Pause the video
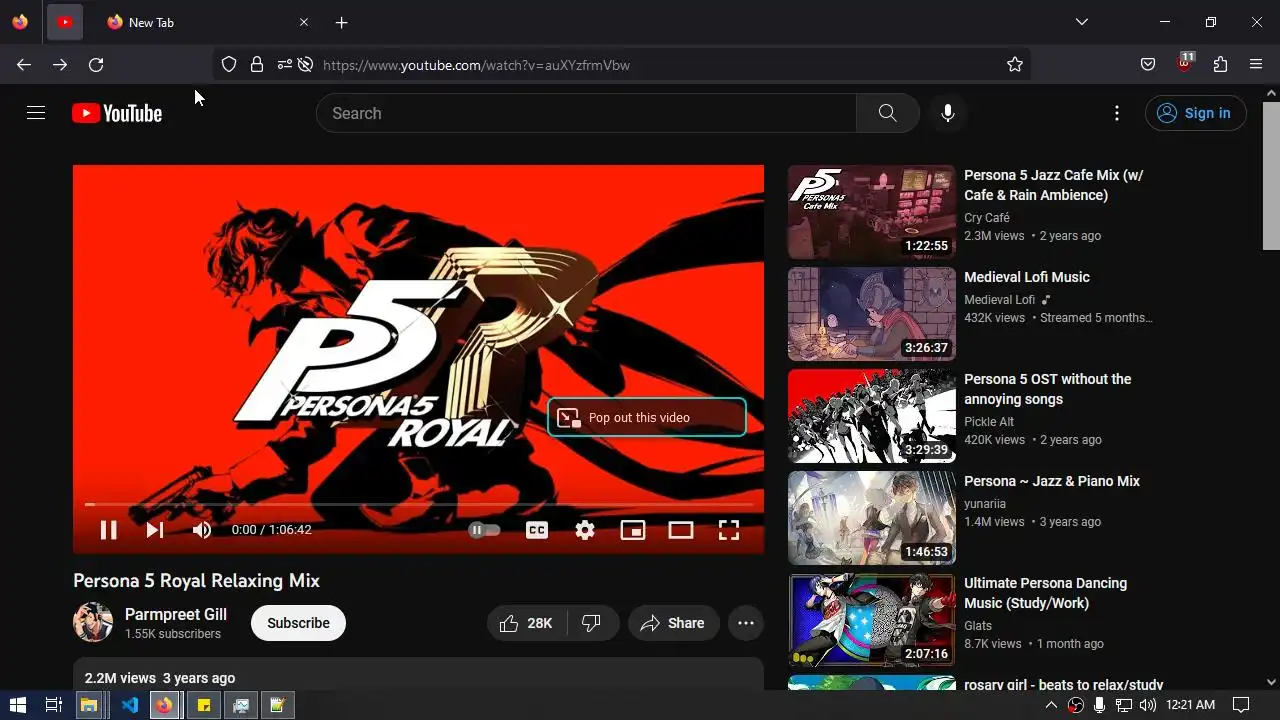Viewport: 1280px width, 720px height. (x=108, y=530)
